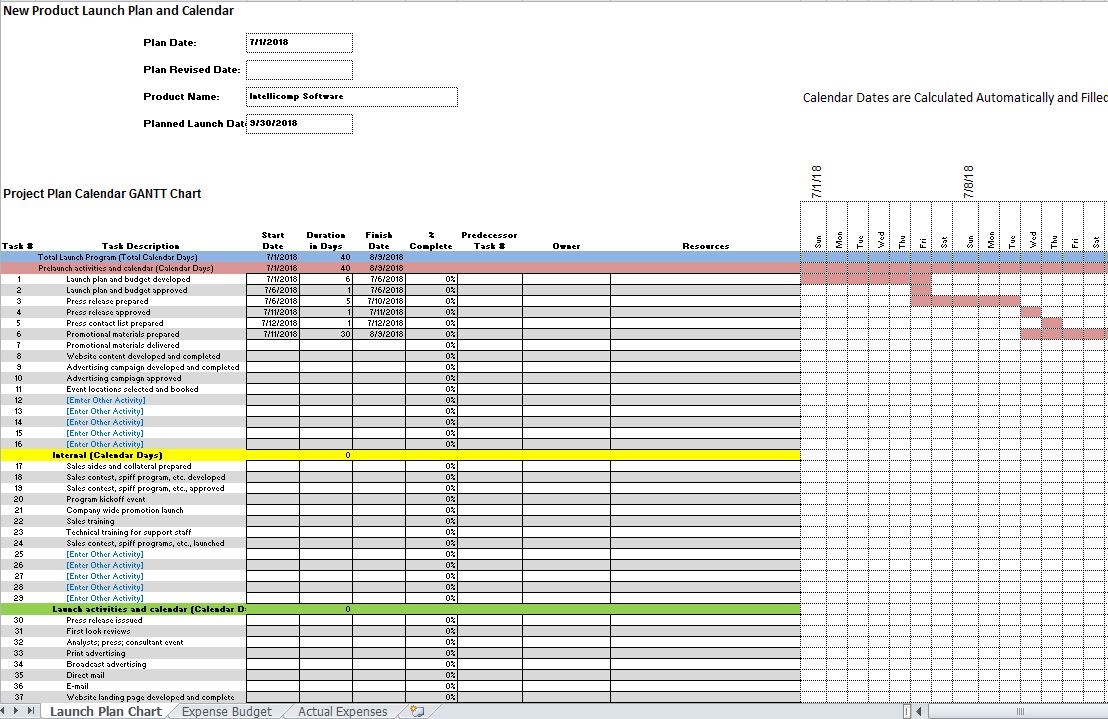Screen dimensions: 1108x719
Task: Click the Resources cell for Sales training
Action: (x=705, y=521)
